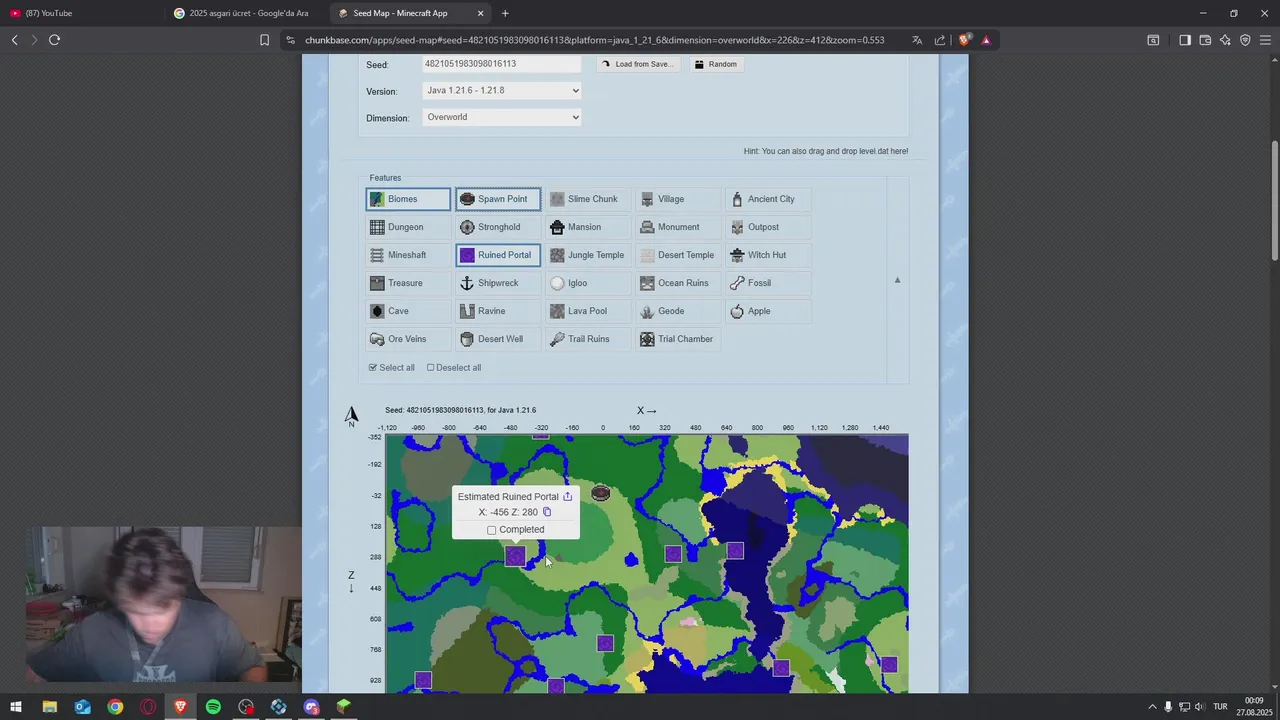Share the estimated ruined portal location
The width and height of the screenshot is (1280, 720).
pyautogui.click(x=567, y=496)
